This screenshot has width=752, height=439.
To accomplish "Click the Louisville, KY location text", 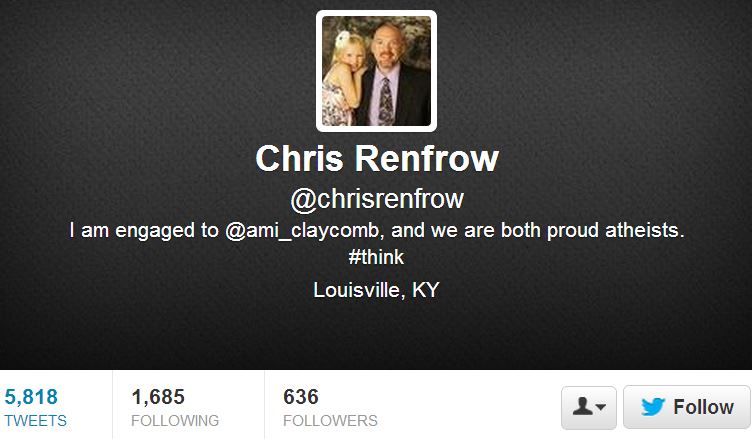I will (x=376, y=290).
